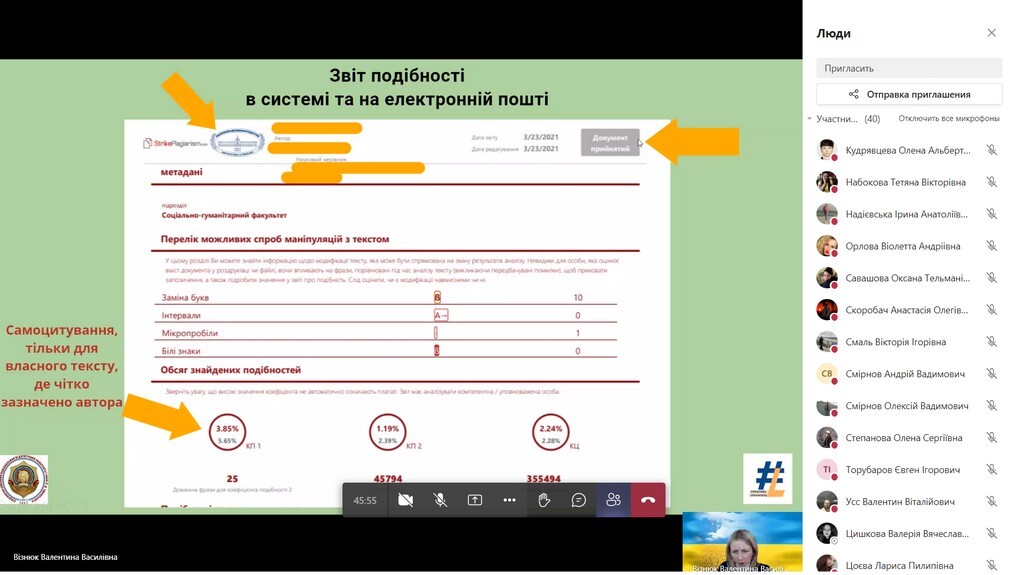
Task: Select participant Смірнов Олексій Вадимович
Action: [x=908, y=406]
